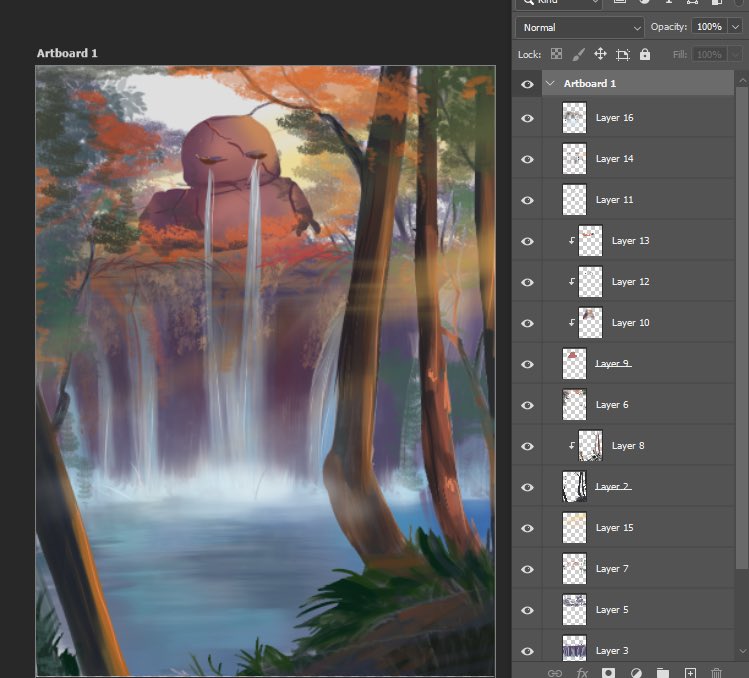Click layers panel scroll-down arrow
Screen dimensions: 749x678
tap(742, 651)
